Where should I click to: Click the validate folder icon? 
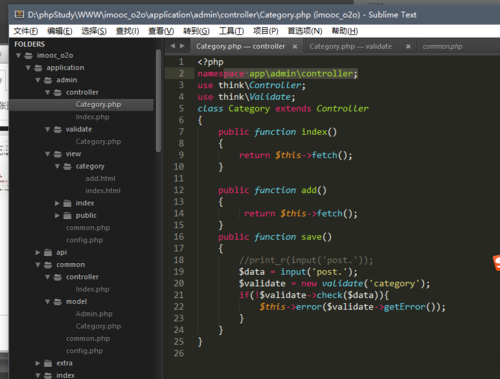point(58,129)
